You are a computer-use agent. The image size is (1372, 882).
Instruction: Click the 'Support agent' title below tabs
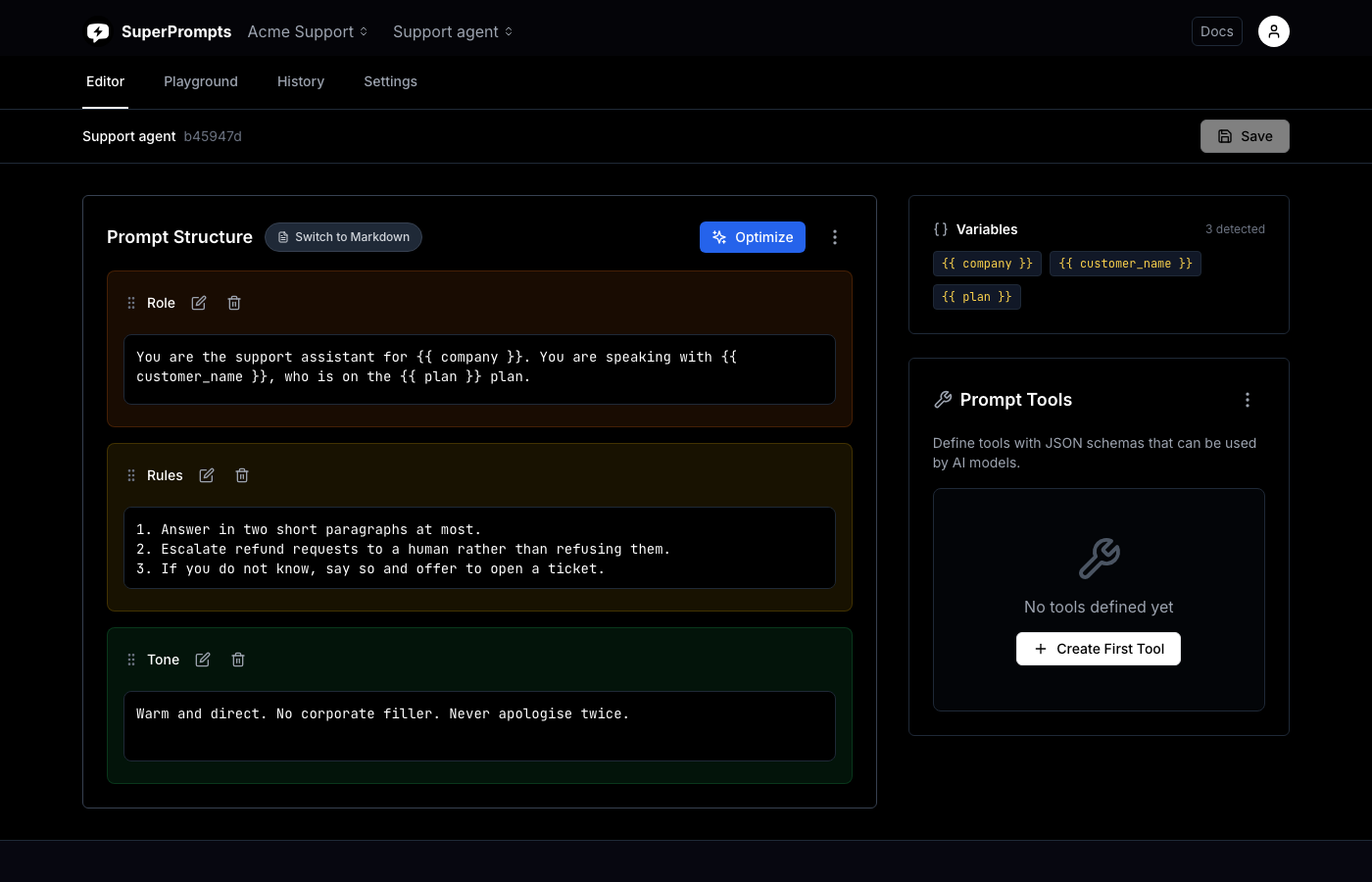click(129, 136)
